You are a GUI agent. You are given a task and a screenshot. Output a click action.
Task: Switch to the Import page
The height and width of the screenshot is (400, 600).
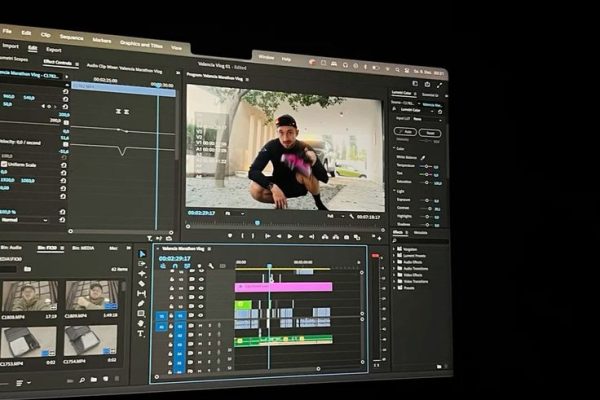(x=10, y=46)
